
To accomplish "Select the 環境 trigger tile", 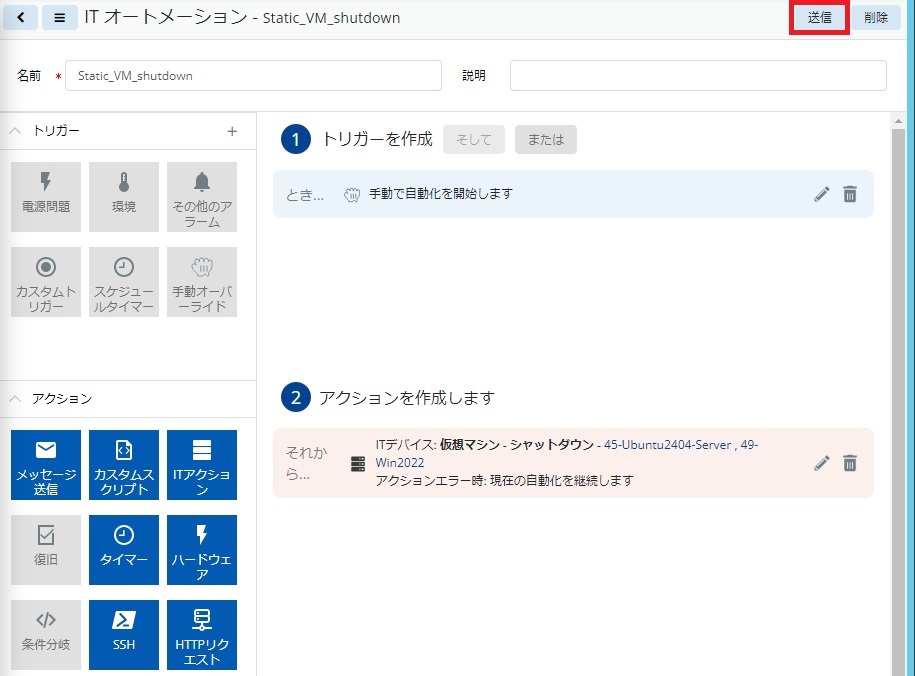I will tap(124, 197).
